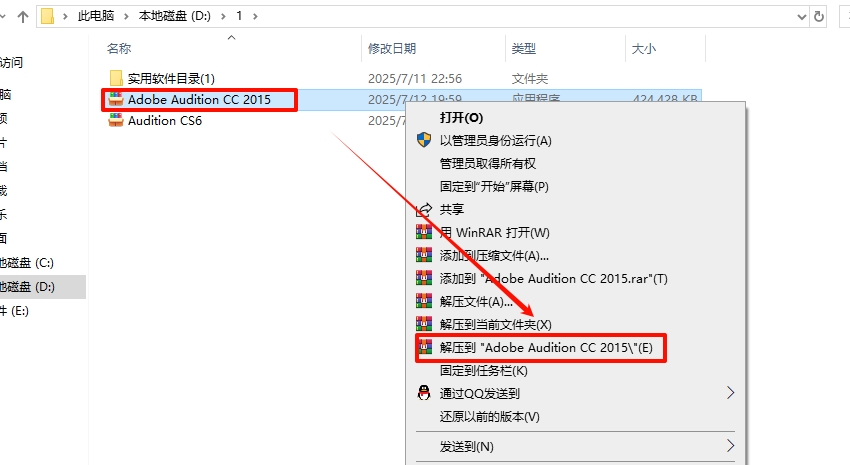Click the 实用软件目录(1) folder icon

click(116, 79)
